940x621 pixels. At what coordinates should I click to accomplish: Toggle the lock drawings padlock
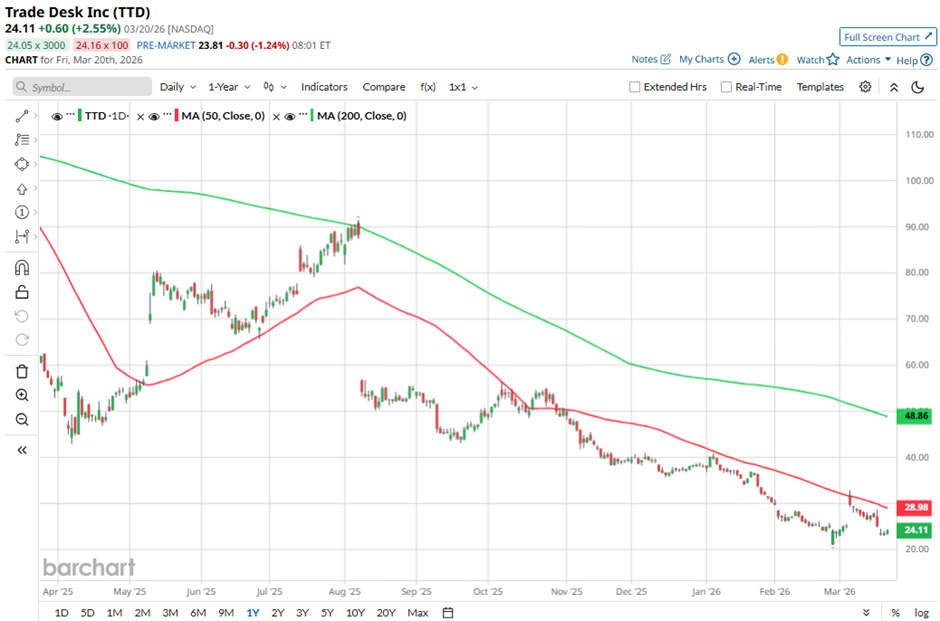click(x=22, y=292)
